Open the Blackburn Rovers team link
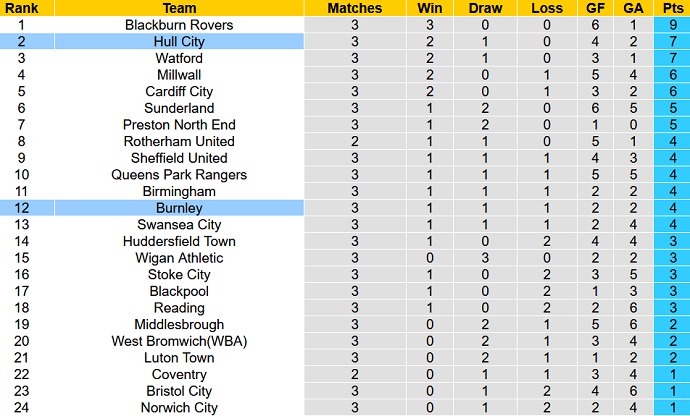The width and height of the screenshot is (690, 416). point(179,24)
